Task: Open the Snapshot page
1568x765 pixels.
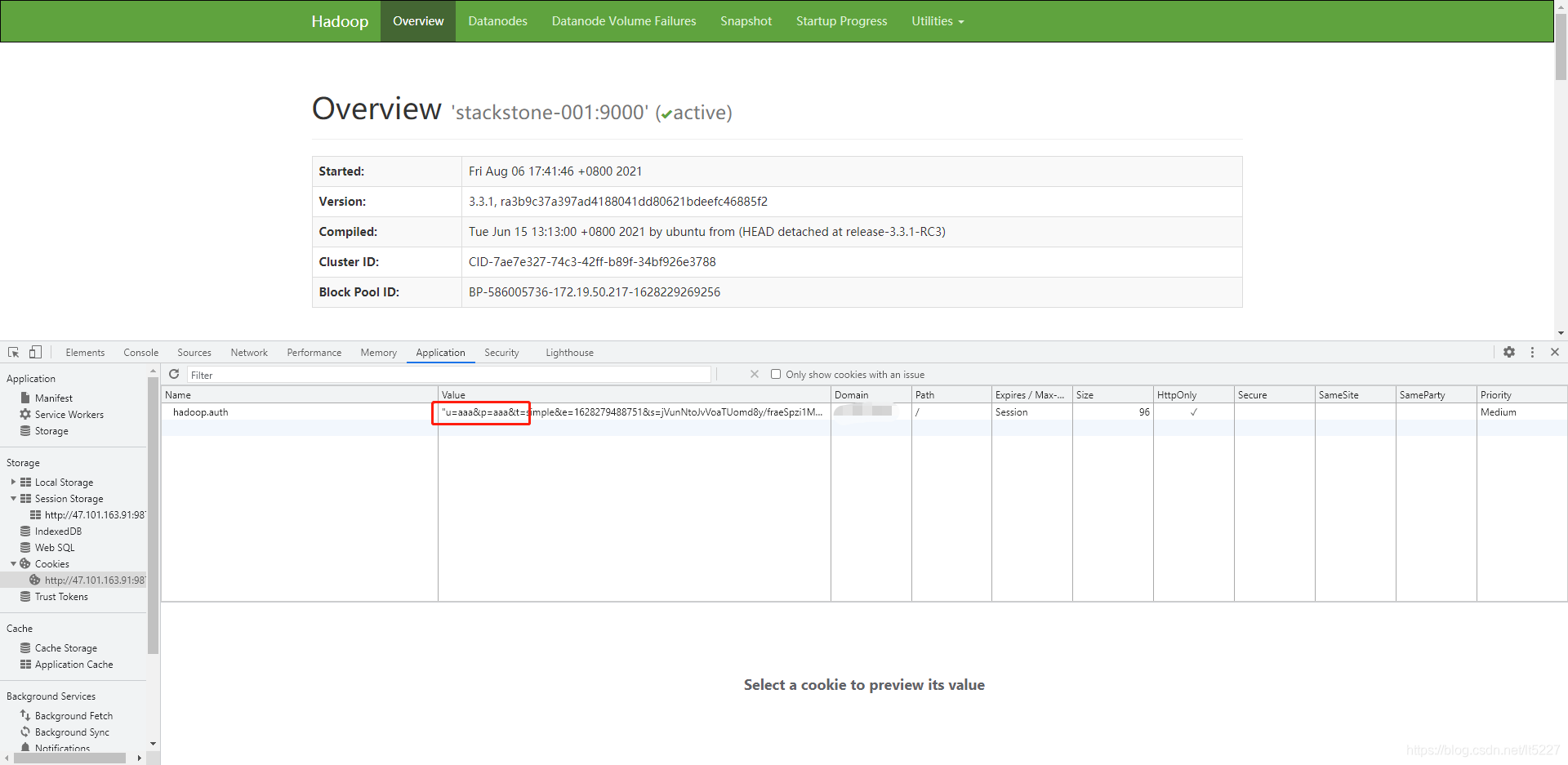Action: point(746,21)
